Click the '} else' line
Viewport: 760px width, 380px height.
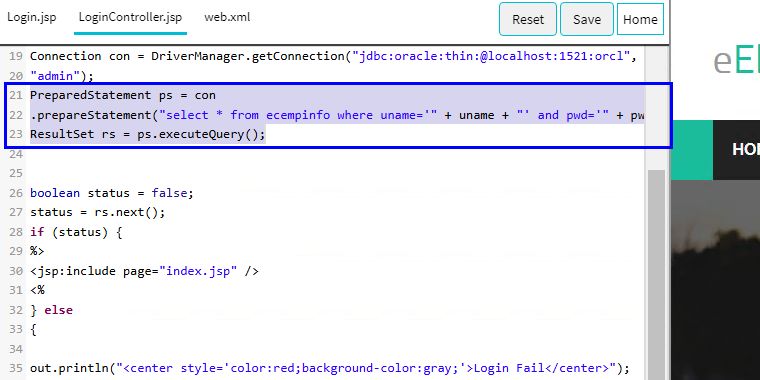51,310
